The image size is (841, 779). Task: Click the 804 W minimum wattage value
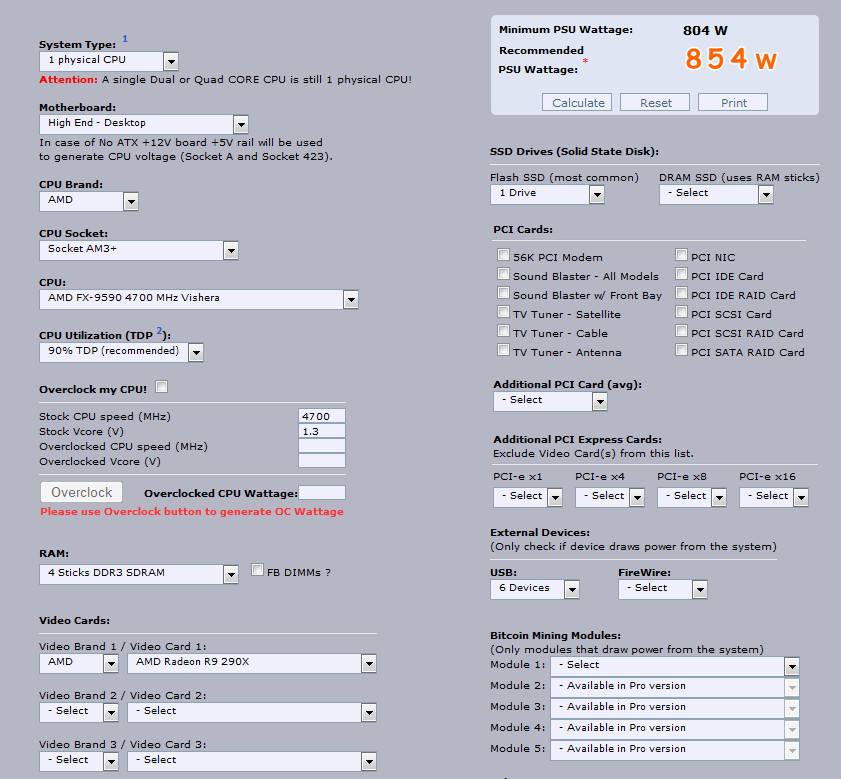coord(705,31)
